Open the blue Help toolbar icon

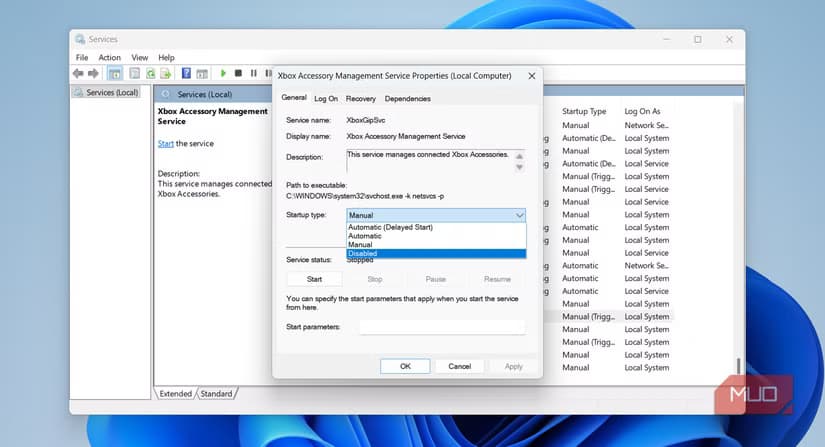pos(186,74)
